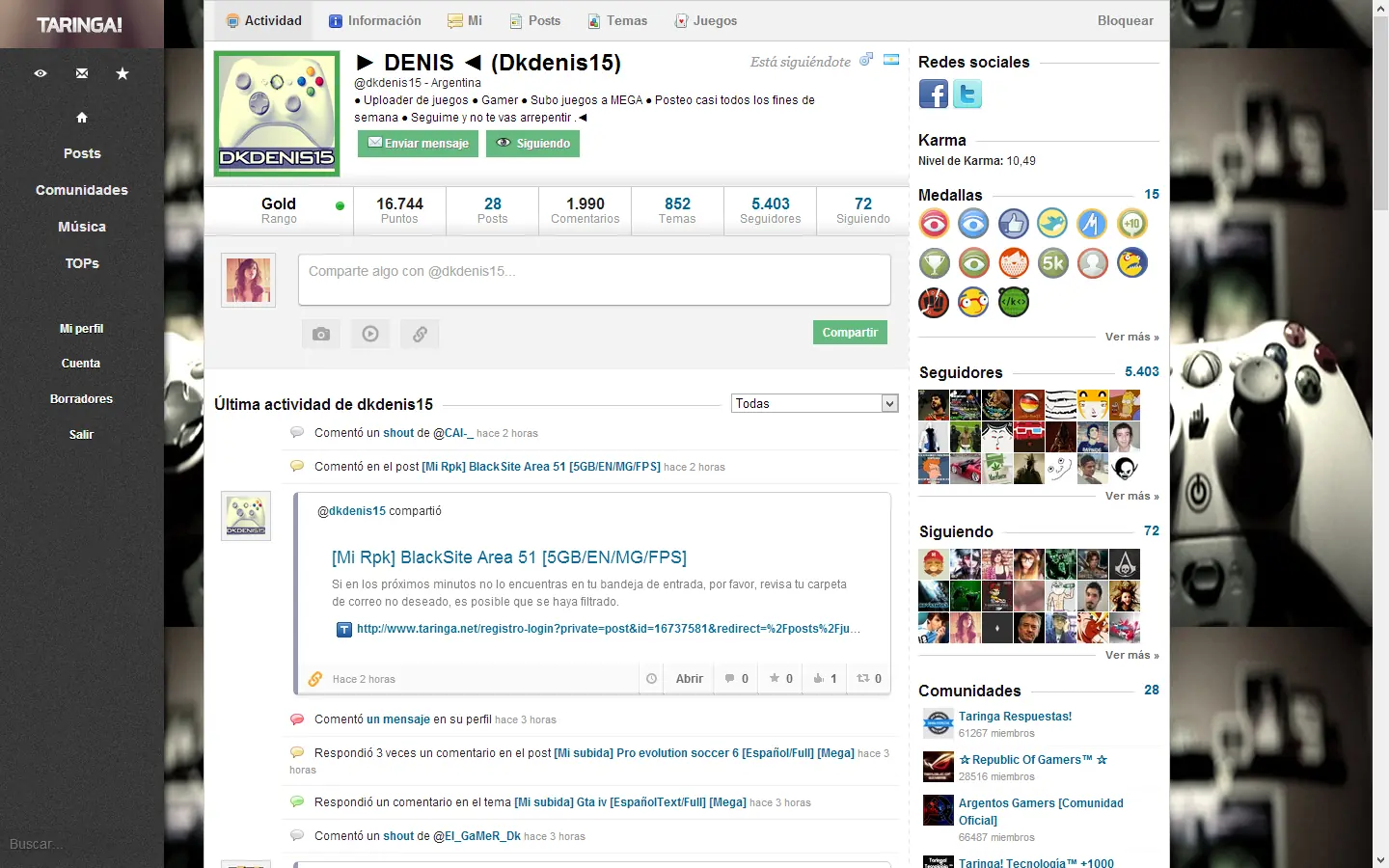Open notifications via the eye icon in sidebar
This screenshot has height=868, width=1389.
pos(41,73)
